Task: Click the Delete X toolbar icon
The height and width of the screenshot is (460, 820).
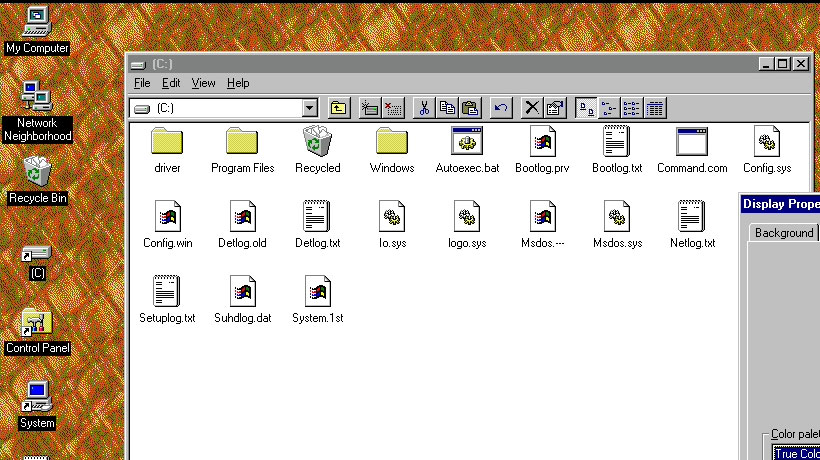Action: (532, 108)
